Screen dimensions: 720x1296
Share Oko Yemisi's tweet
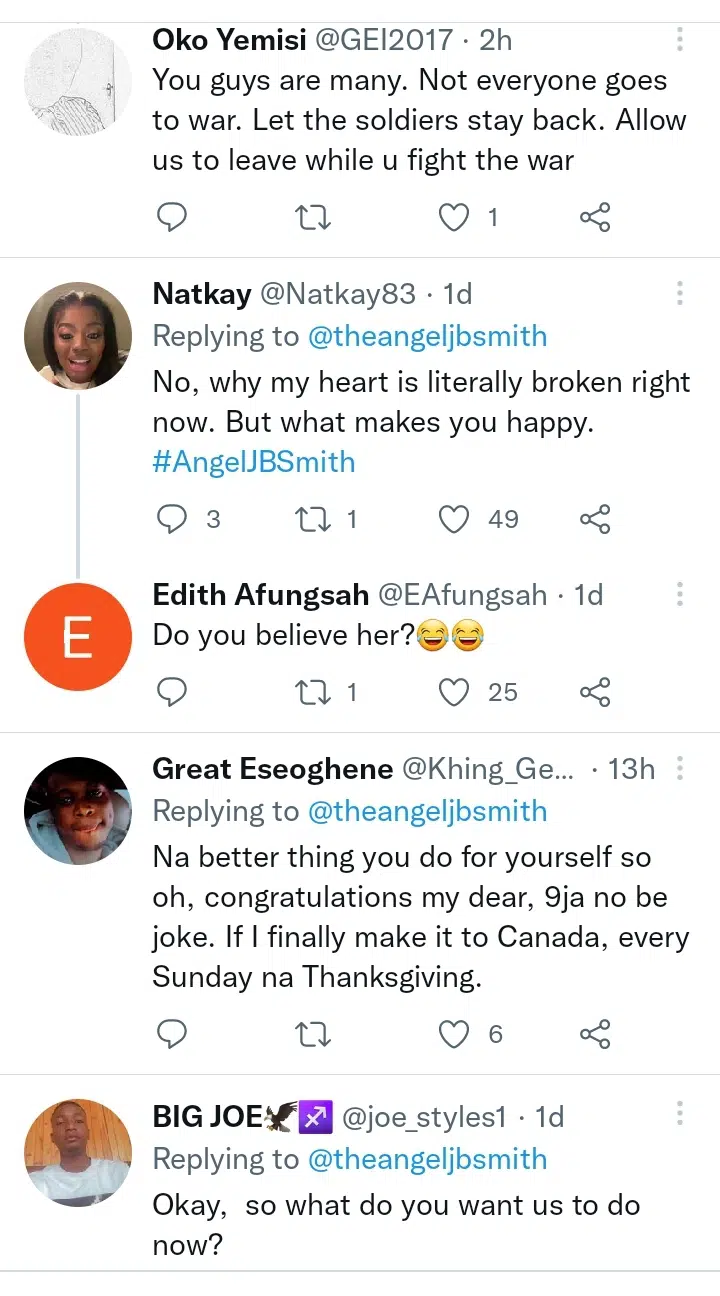(x=595, y=217)
